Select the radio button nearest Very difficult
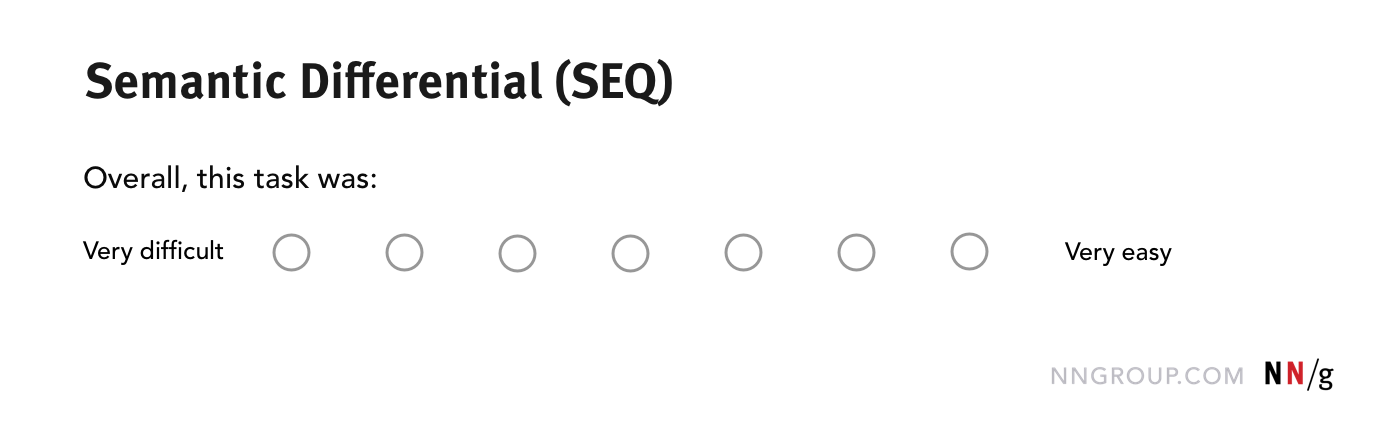Image resolution: width=1384 pixels, height=437 pixels. pyautogui.click(x=291, y=253)
